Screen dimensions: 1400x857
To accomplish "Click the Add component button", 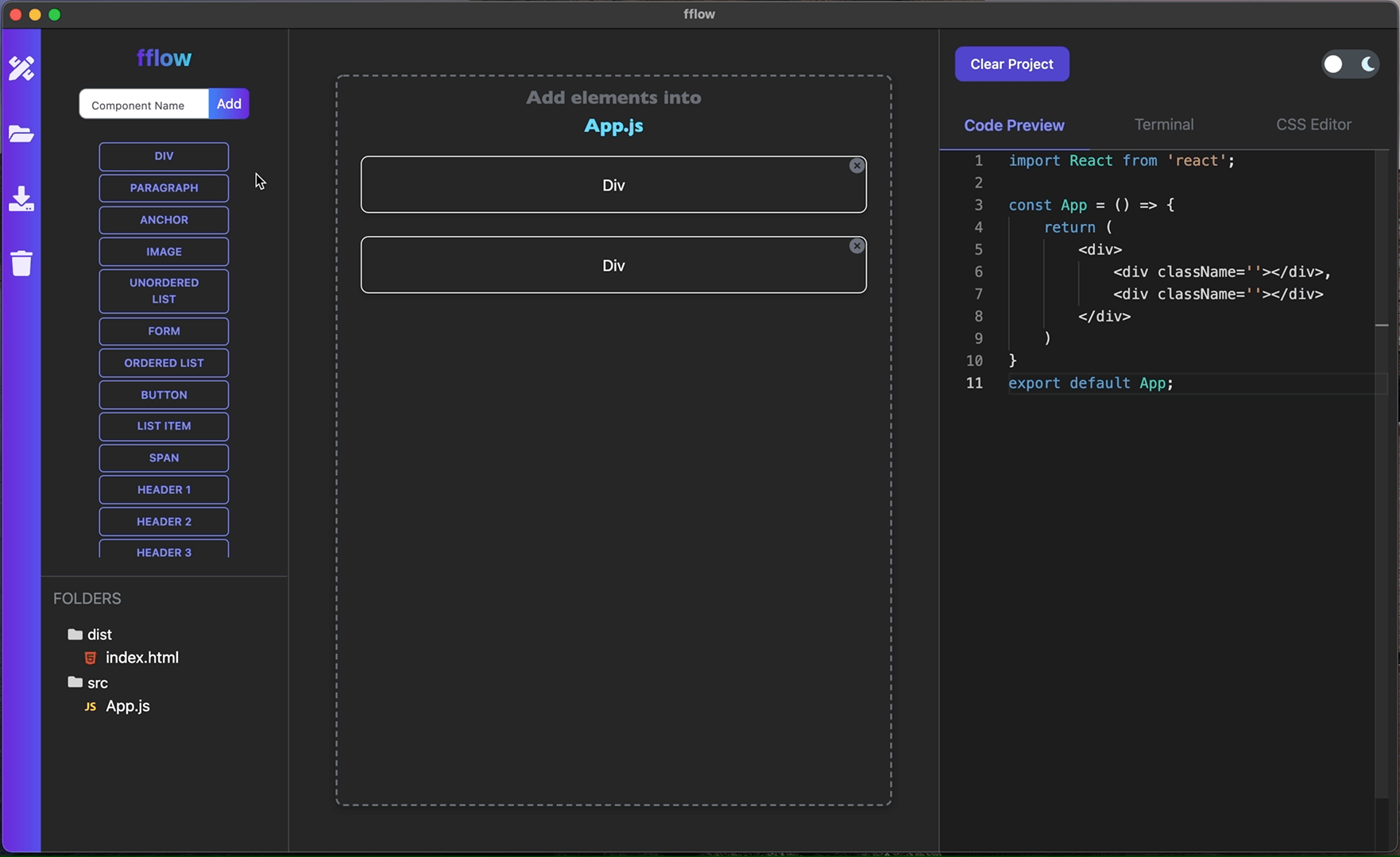I will [229, 104].
